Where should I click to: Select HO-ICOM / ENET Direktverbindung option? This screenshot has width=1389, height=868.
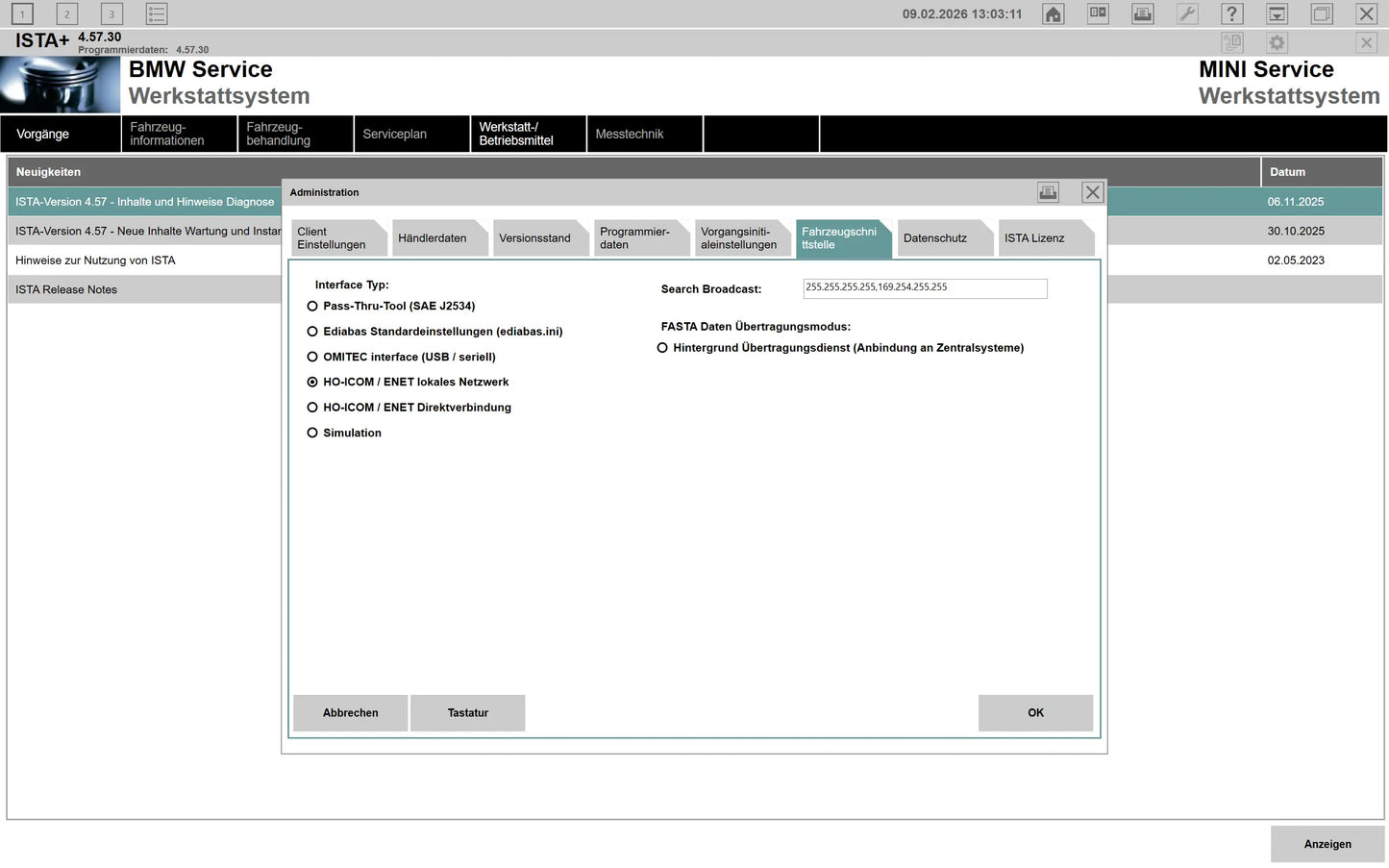(312, 408)
